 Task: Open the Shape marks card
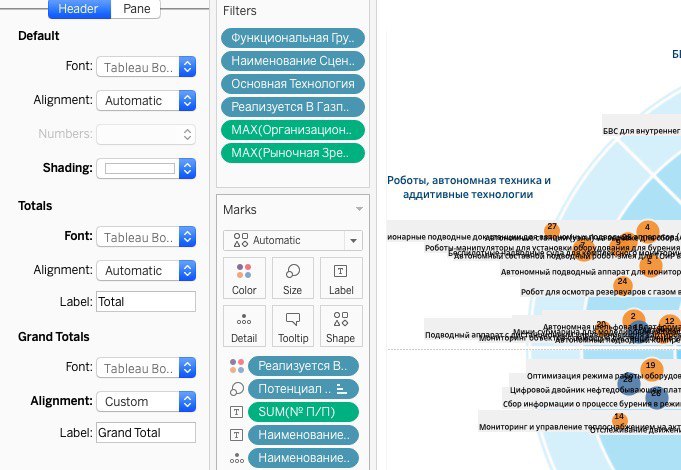point(341,326)
